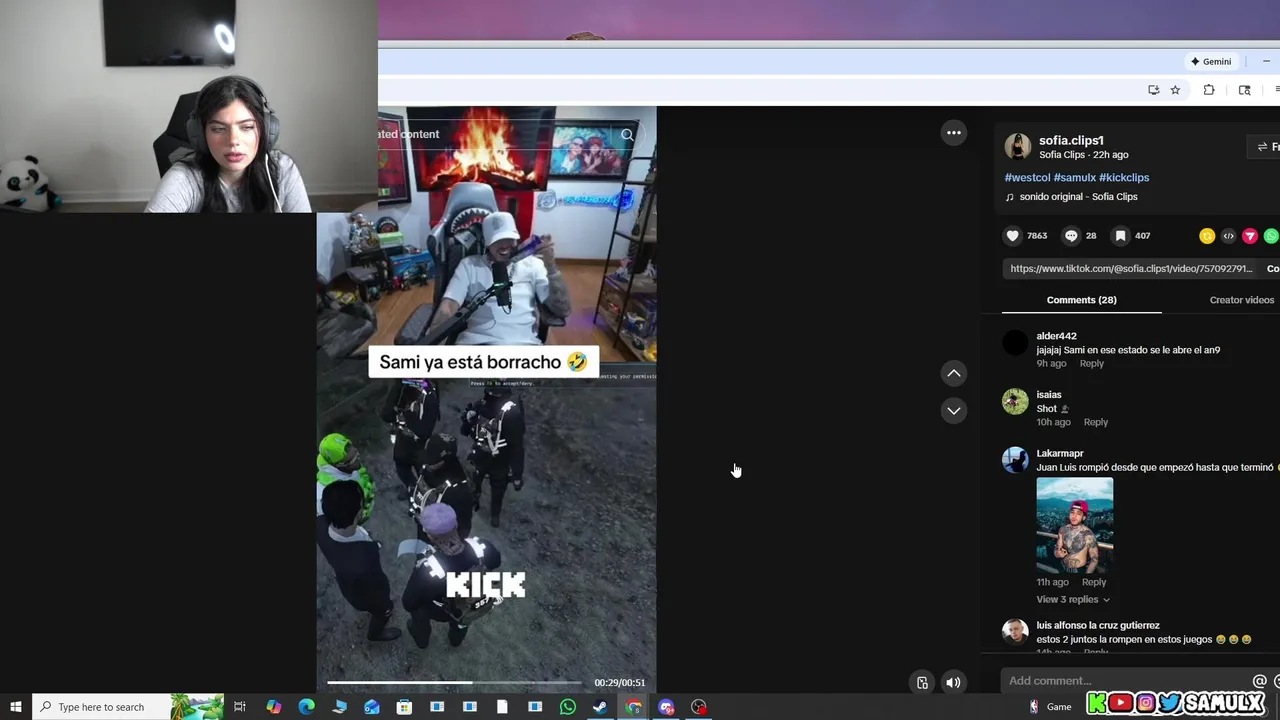This screenshot has height=720, width=1280.
Task: Click the Type here to search box
Action: pyautogui.click(x=128, y=707)
